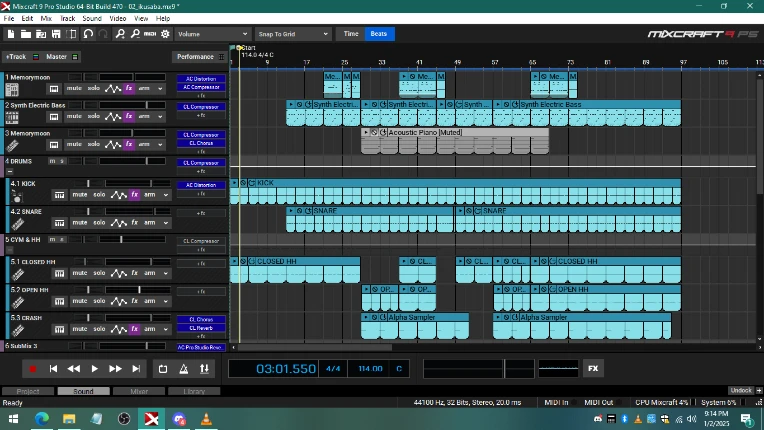Open the Snap To Grid dropdown

click(293, 34)
